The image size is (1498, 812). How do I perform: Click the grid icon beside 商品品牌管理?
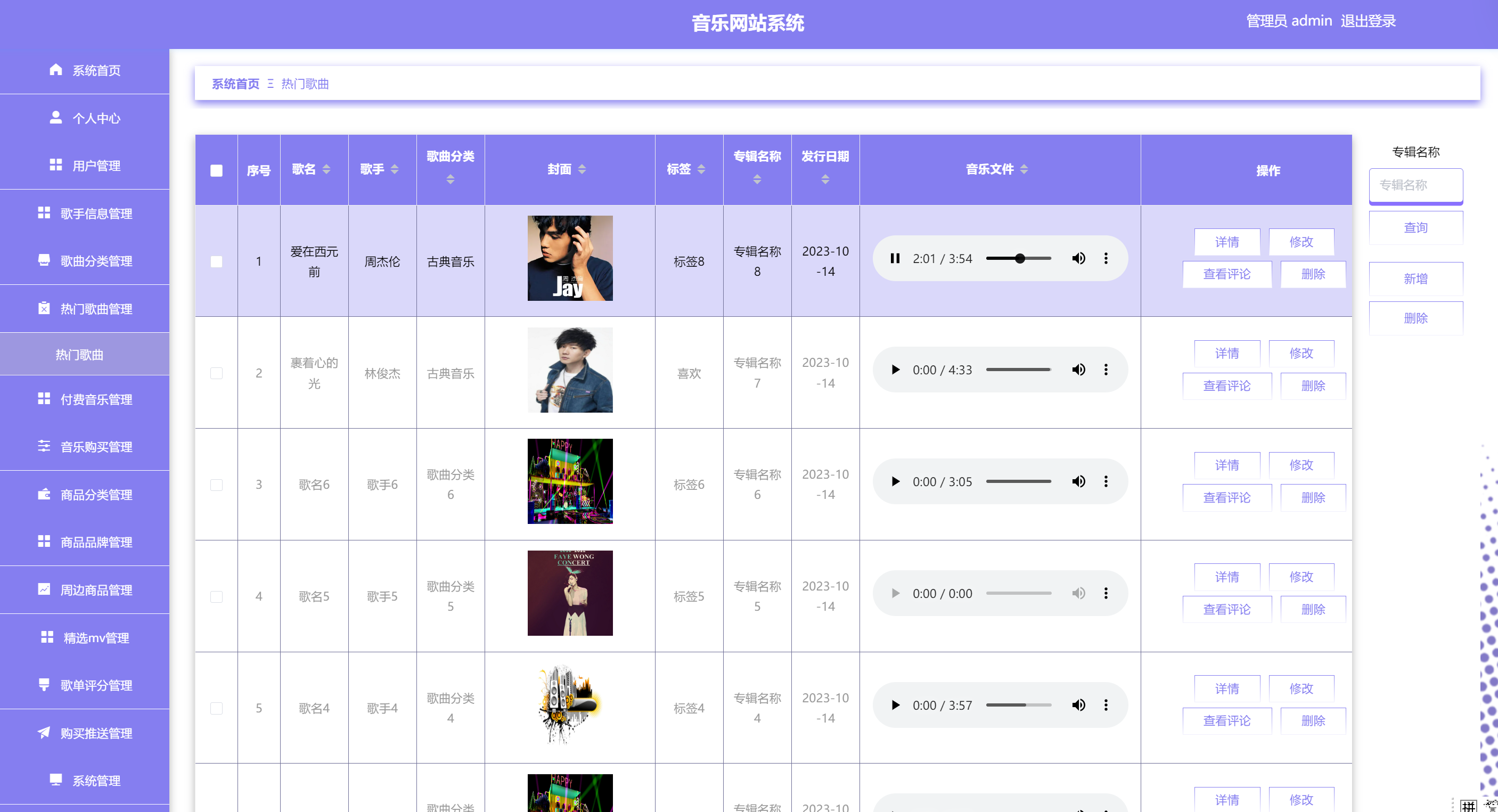point(44,542)
